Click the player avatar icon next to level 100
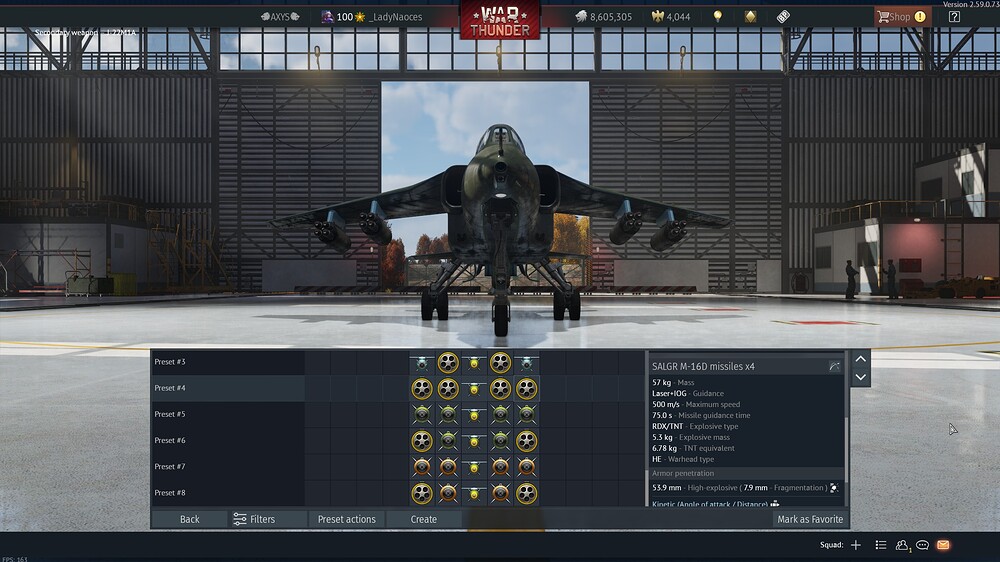Viewport: 1000px width, 562px height. pyautogui.click(x=327, y=17)
